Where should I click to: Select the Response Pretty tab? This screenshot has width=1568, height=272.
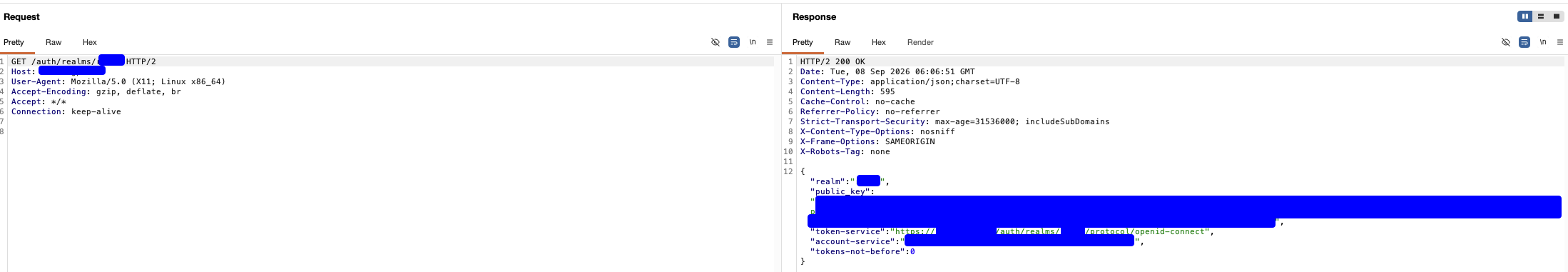point(803,42)
